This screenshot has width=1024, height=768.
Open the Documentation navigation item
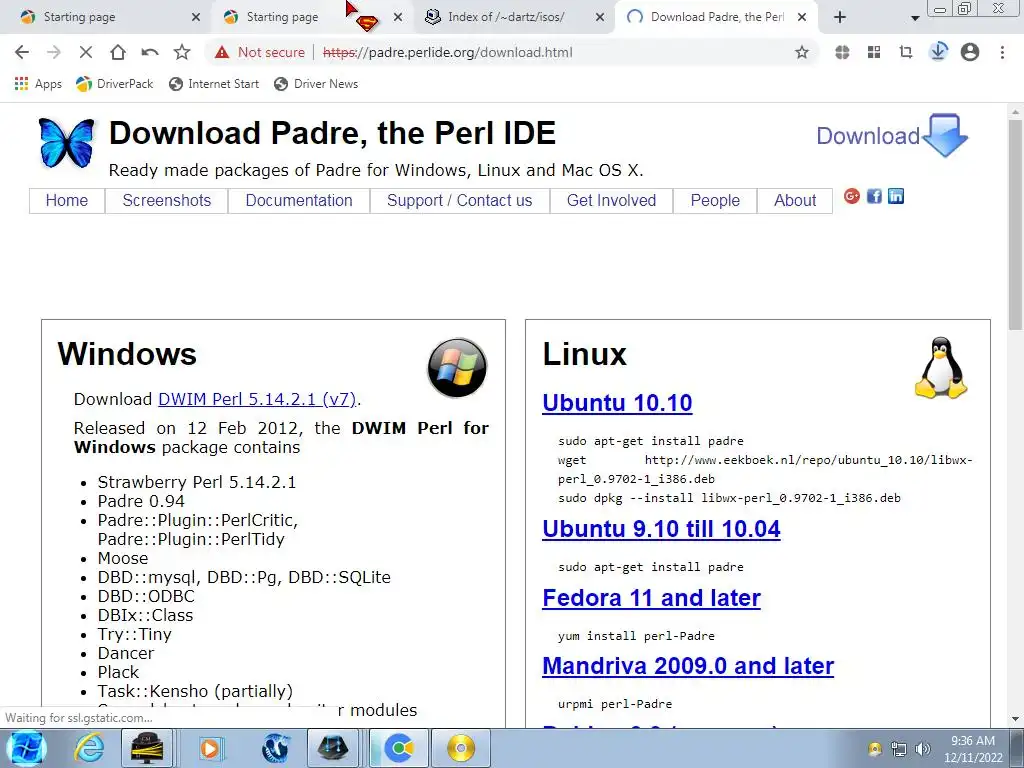click(299, 200)
